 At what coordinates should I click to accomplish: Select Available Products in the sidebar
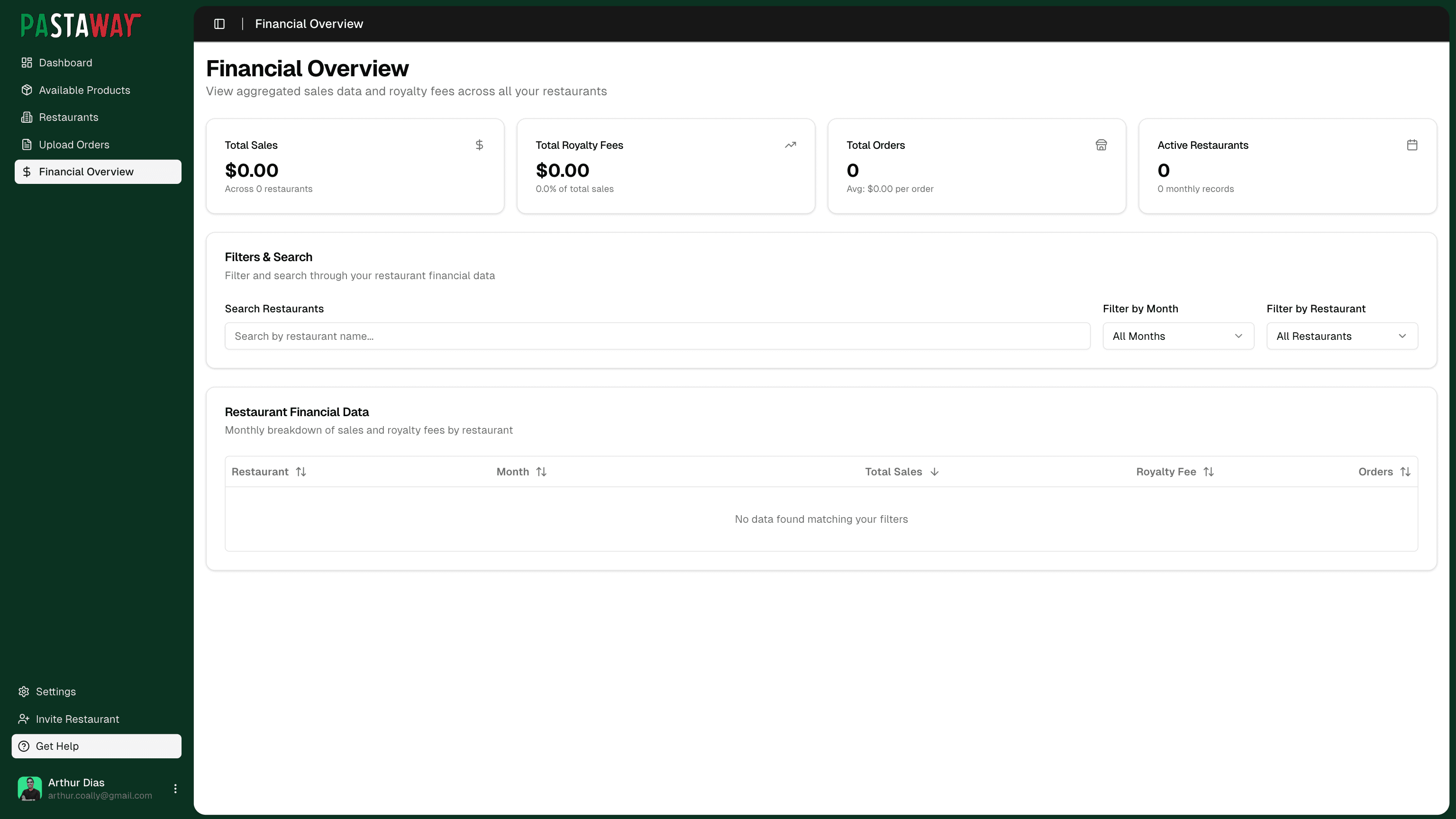pos(84,90)
